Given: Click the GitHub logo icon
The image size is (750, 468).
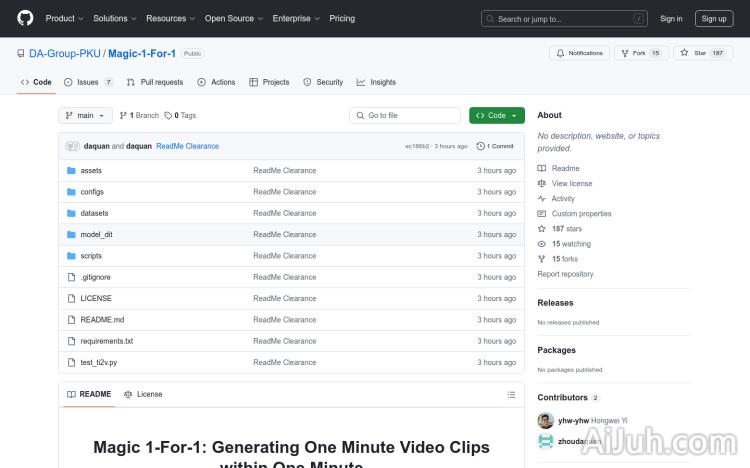Looking at the screenshot, I should (25, 18).
